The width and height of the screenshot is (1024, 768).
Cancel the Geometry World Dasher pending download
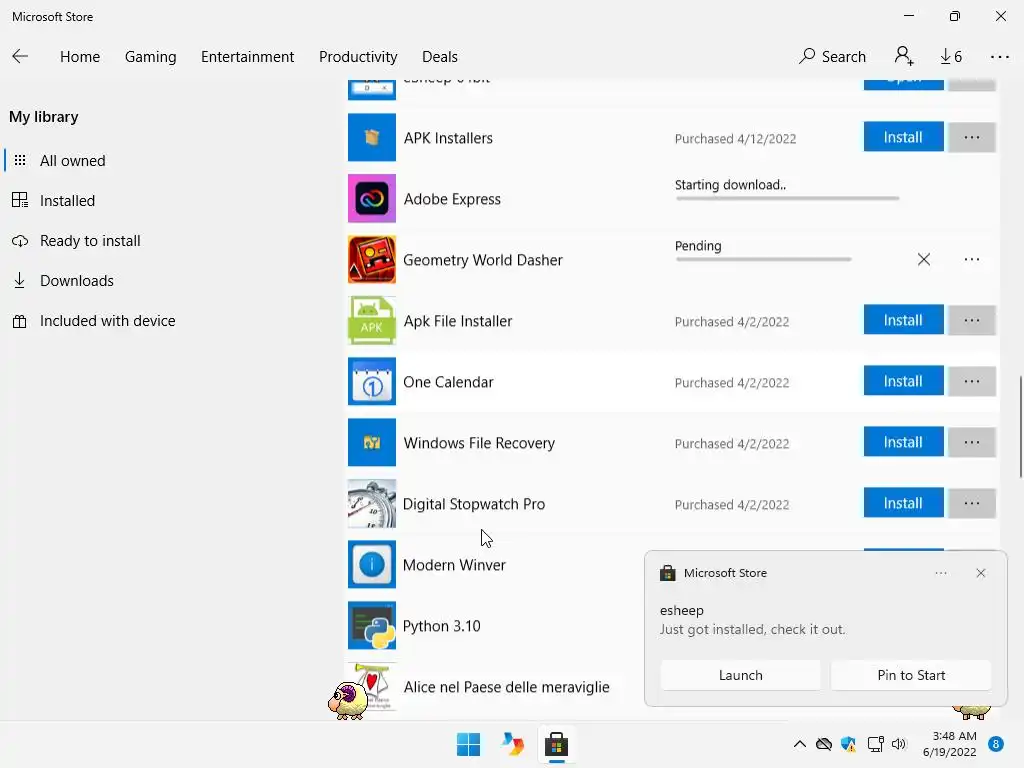click(x=923, y=259)
